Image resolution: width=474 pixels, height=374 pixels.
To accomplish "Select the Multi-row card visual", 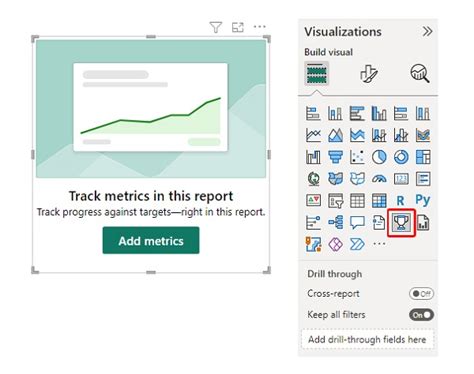I will pos(423,179).
